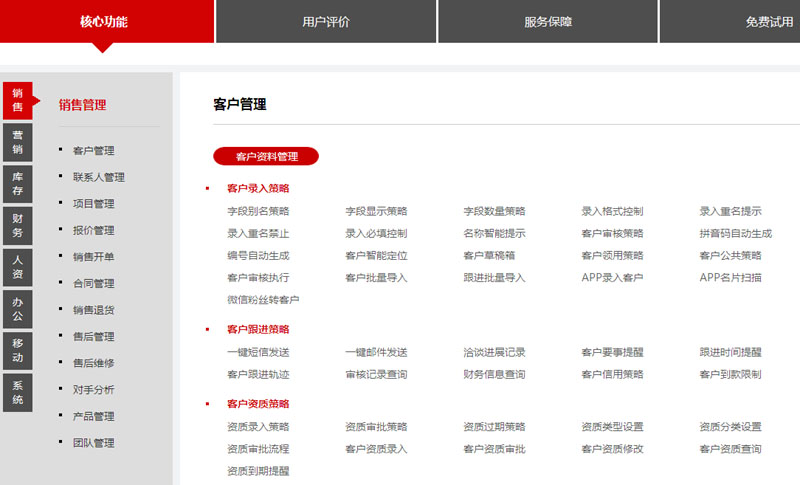Open 对手分析 in the sales list
This screenshot has height=485, width=800.
point(93,389)
